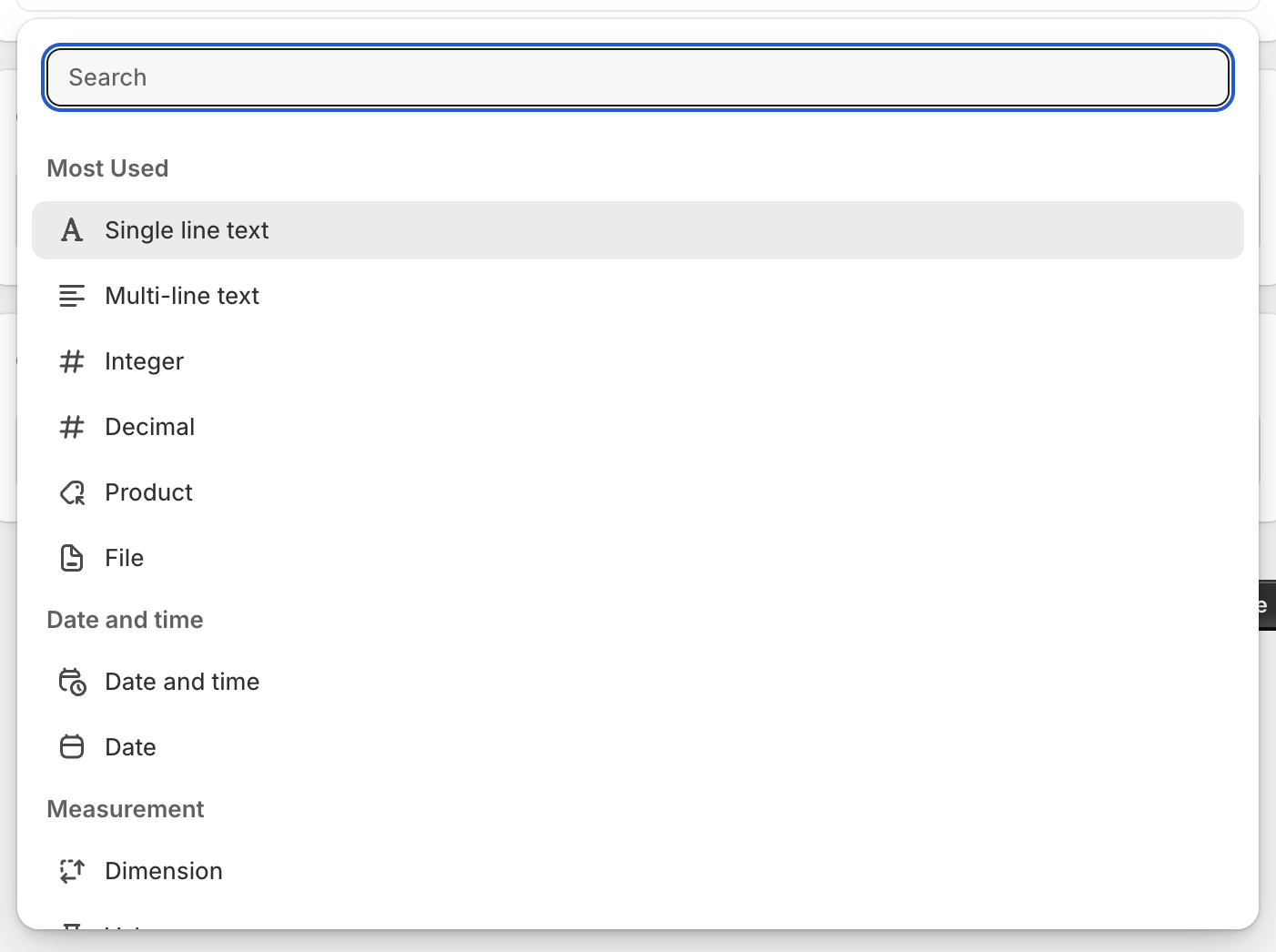
Task: Select the Single line text option
Action: point(637,230)
